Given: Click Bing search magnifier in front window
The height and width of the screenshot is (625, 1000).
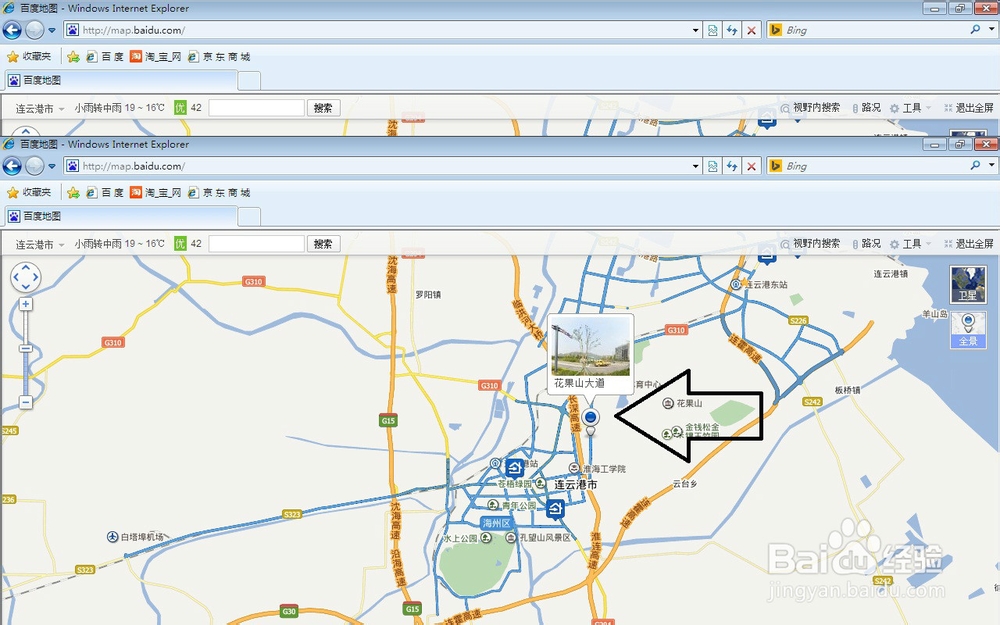Looking at the screenshot, I should (975, 166).
